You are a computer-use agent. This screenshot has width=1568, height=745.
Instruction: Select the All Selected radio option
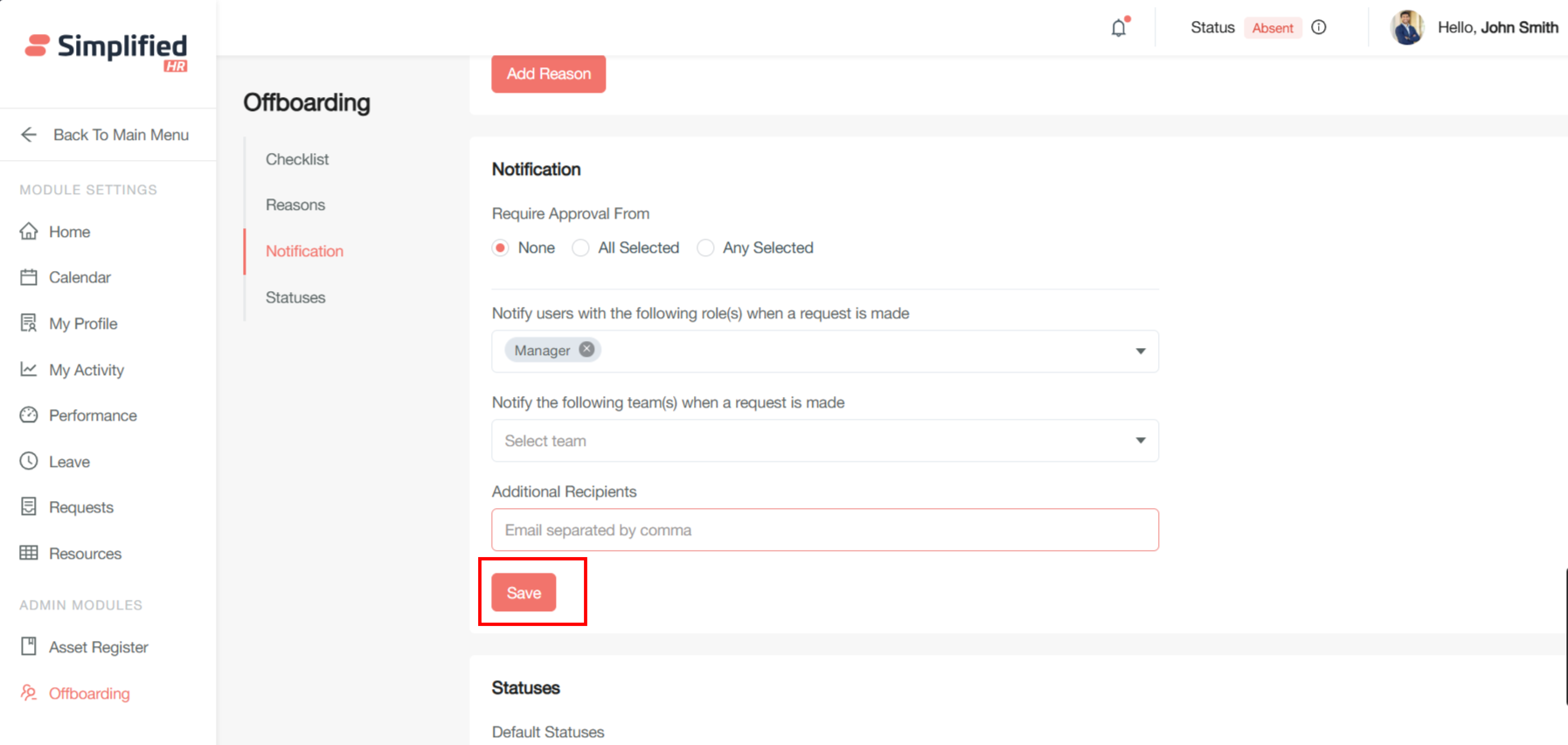click(580, 248)
